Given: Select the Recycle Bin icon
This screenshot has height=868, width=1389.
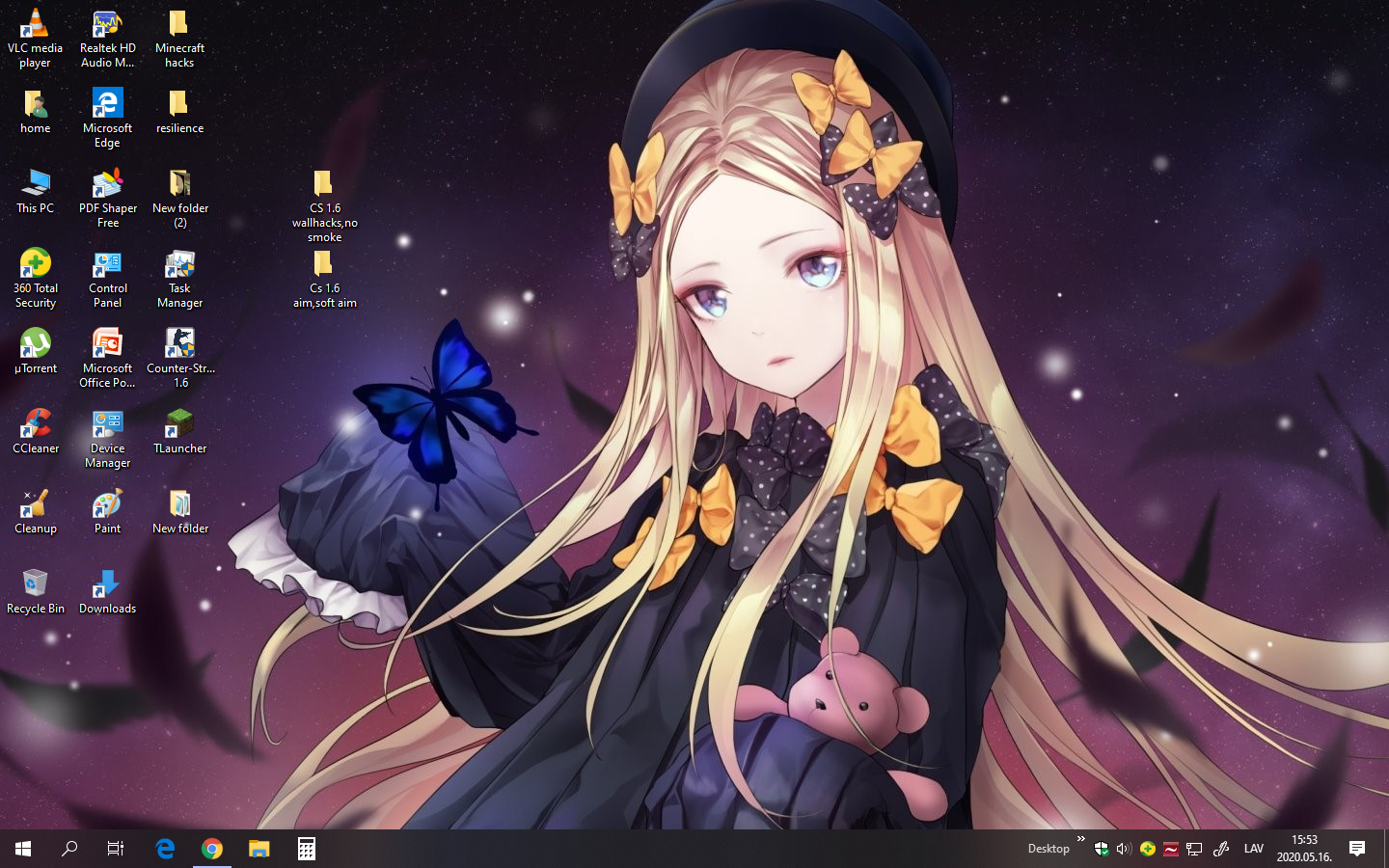Looking at the screenshot, I should (x=35, y=592).
